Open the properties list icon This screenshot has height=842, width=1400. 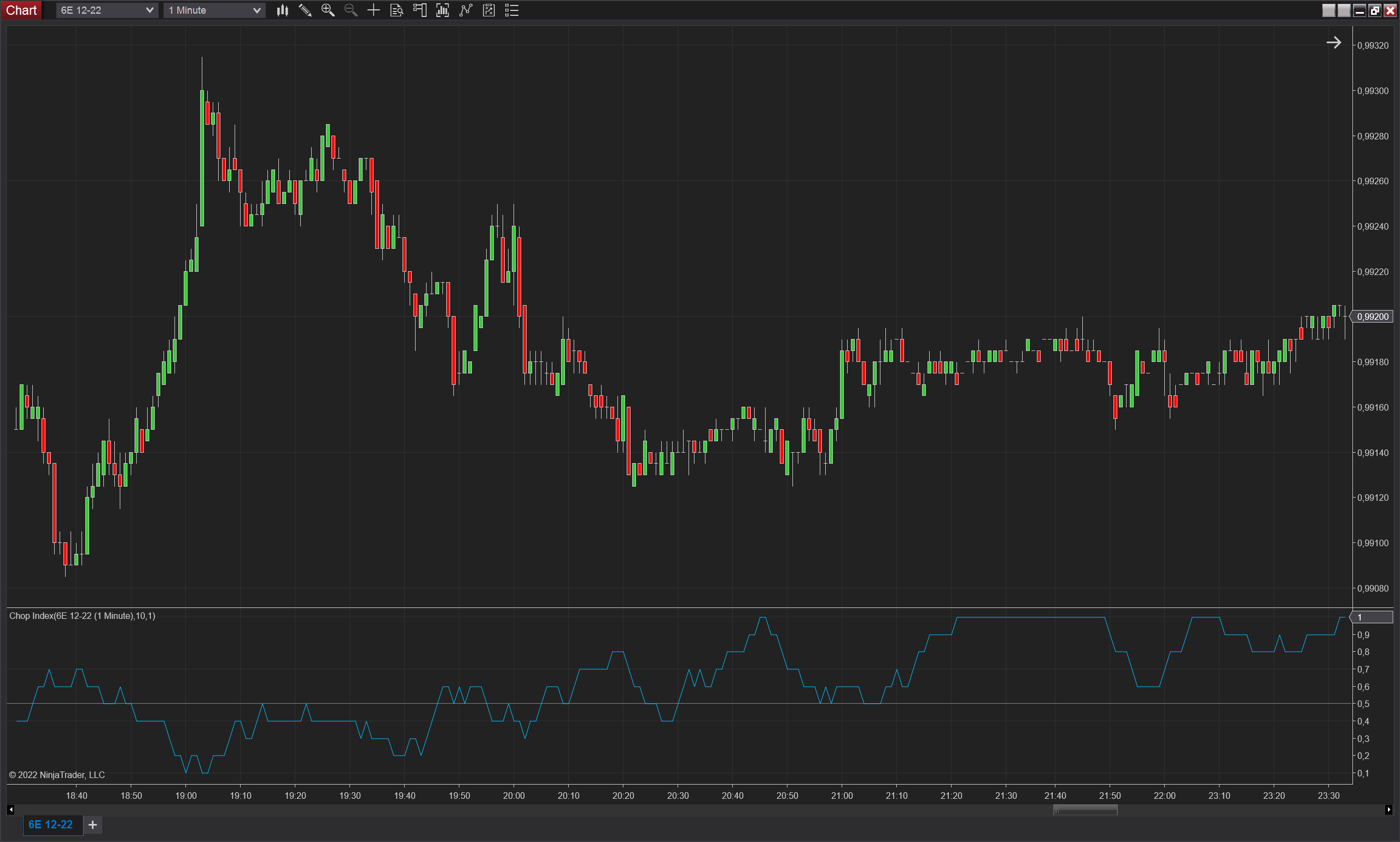point(512,10)
